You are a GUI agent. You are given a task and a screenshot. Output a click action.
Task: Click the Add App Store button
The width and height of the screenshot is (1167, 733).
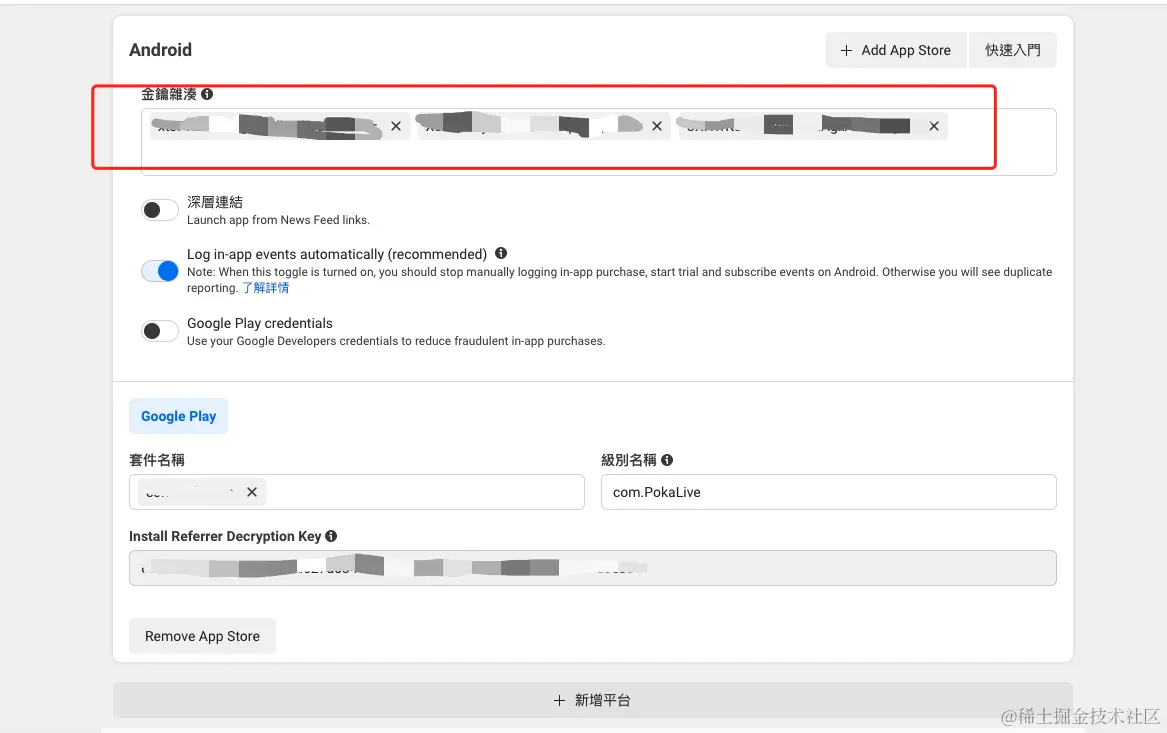click(896, 50)
